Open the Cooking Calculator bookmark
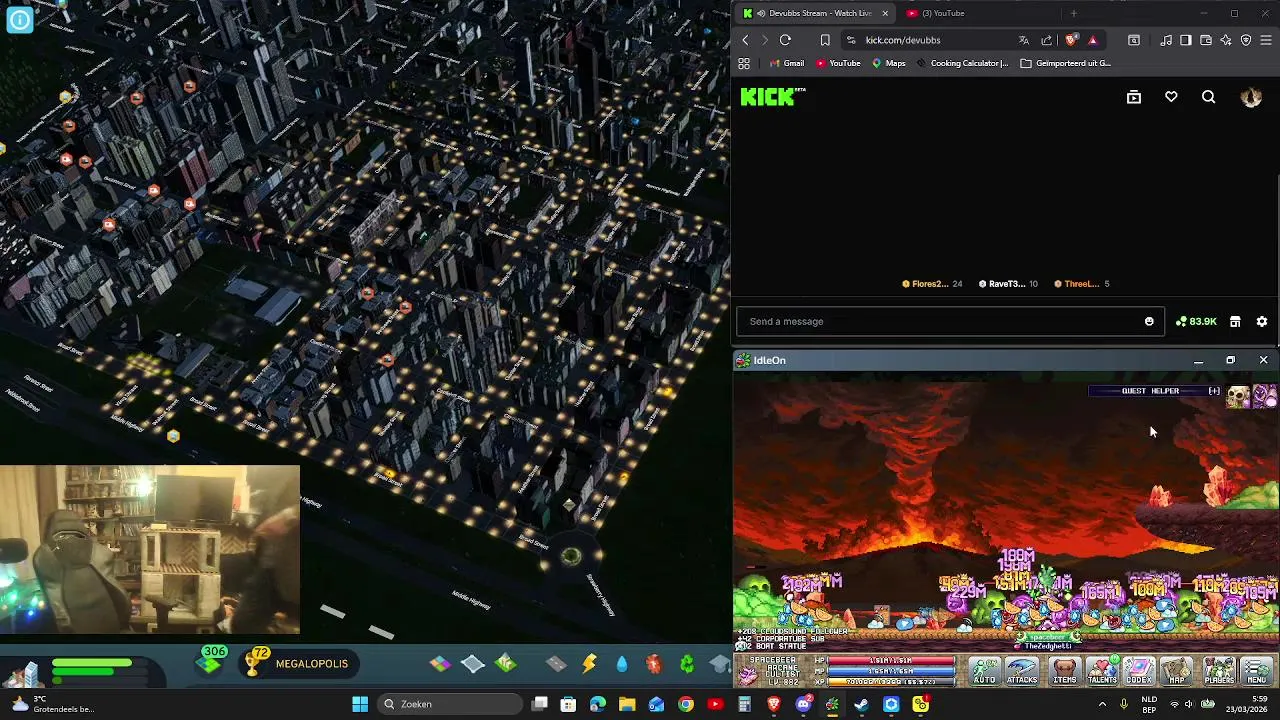 961,63
